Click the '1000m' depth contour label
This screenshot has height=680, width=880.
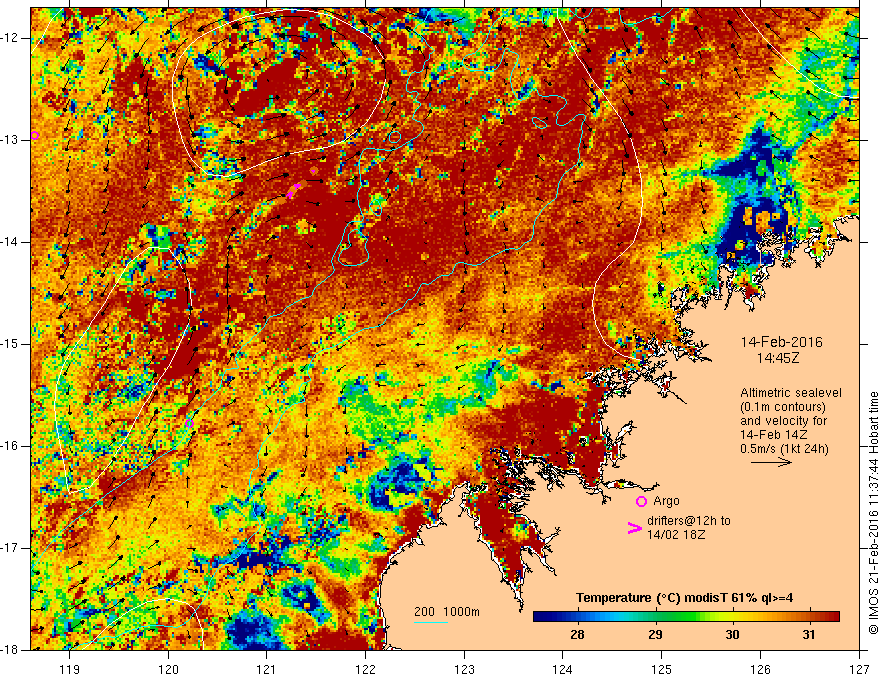461,612
